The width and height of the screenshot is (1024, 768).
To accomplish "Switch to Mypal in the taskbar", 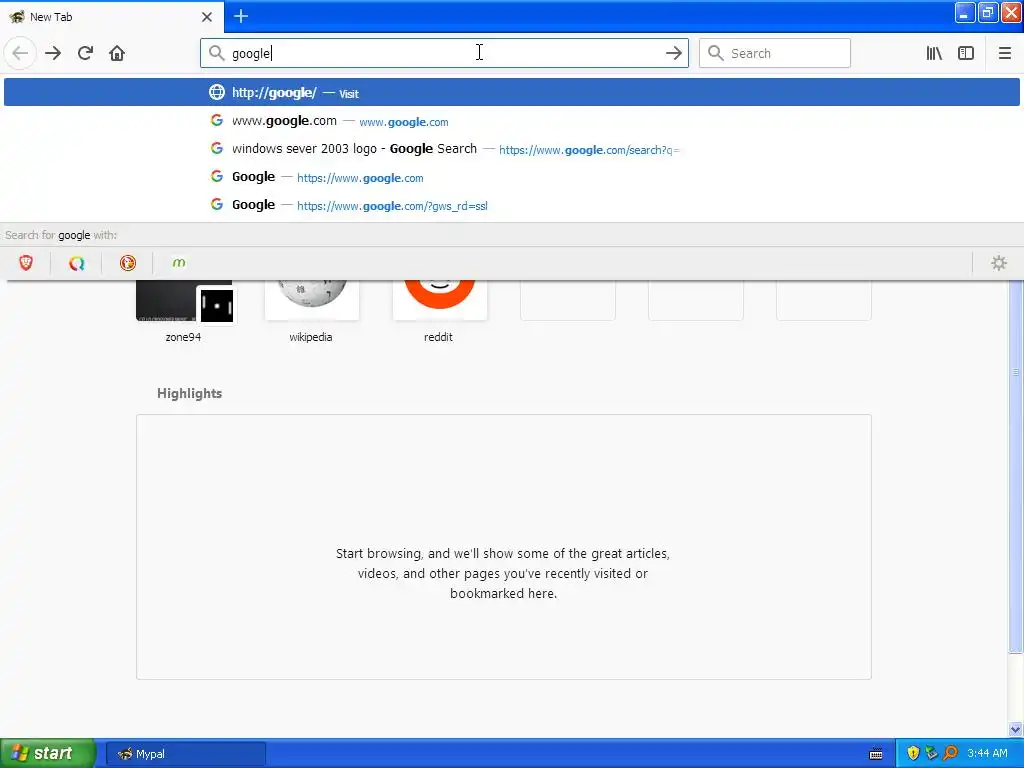I will point(185,754).
